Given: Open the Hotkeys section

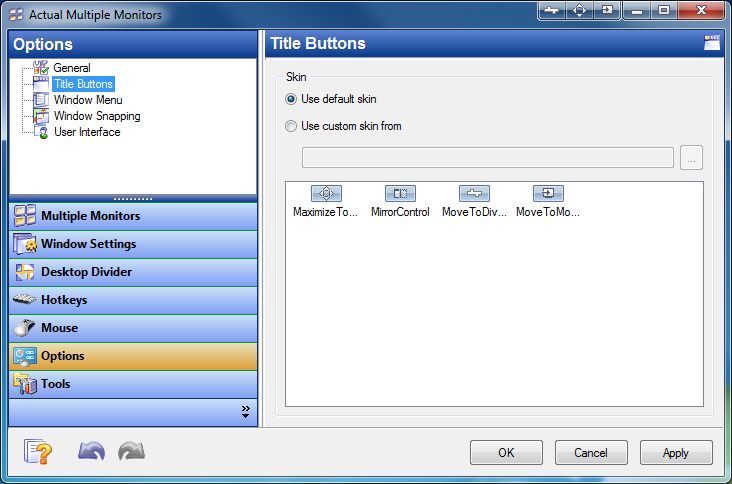Looking at the screenshot, I should click(133, 300).
